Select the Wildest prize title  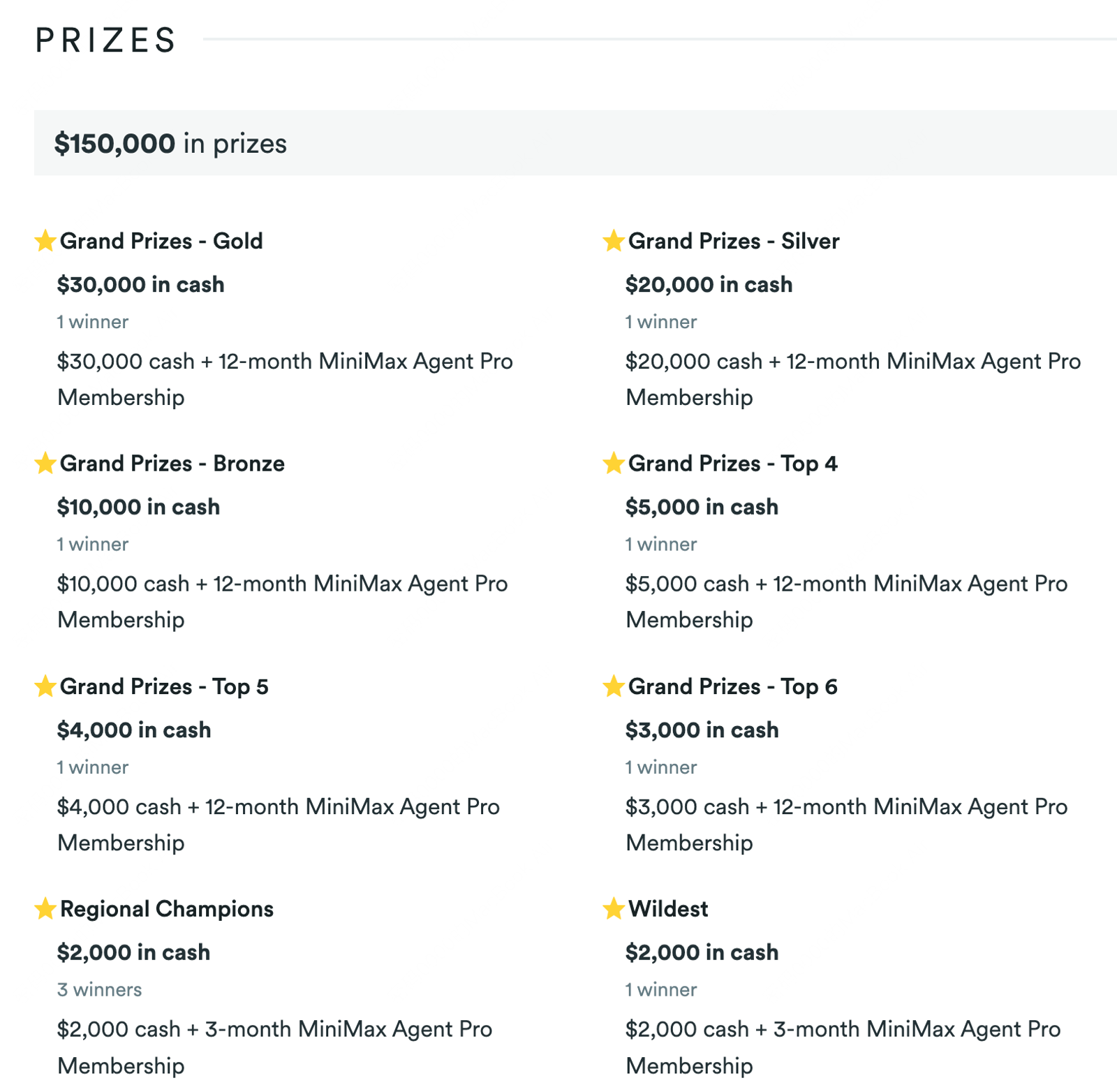[x=668, y=909]
